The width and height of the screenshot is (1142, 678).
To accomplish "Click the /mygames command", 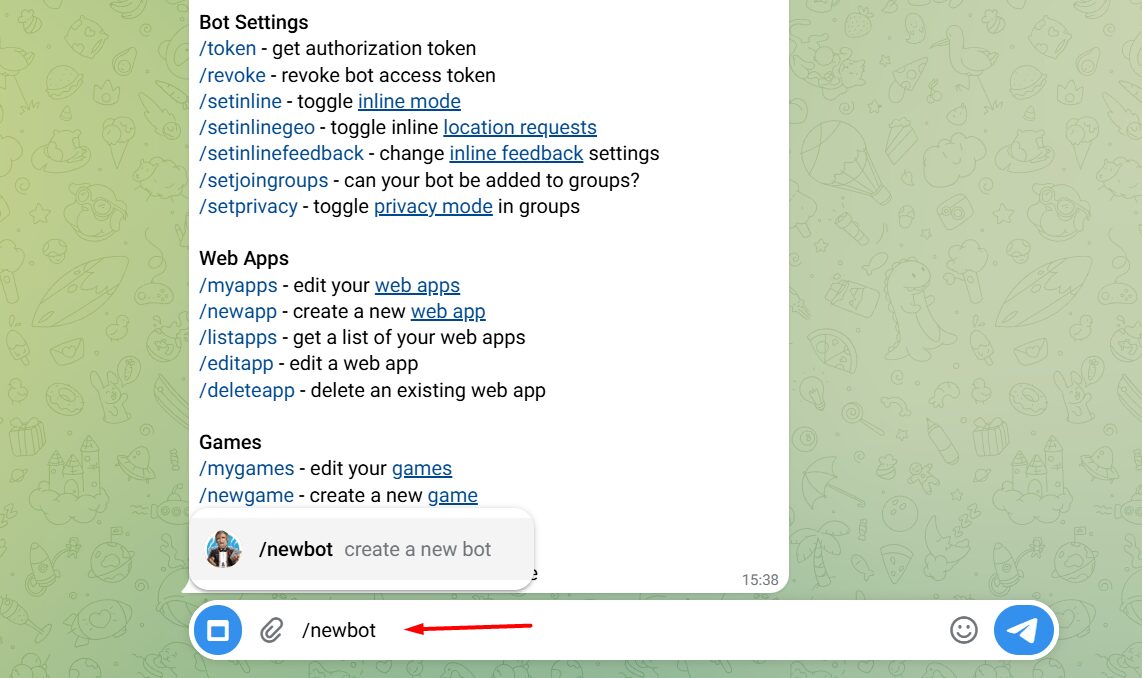I will [247, 469].
